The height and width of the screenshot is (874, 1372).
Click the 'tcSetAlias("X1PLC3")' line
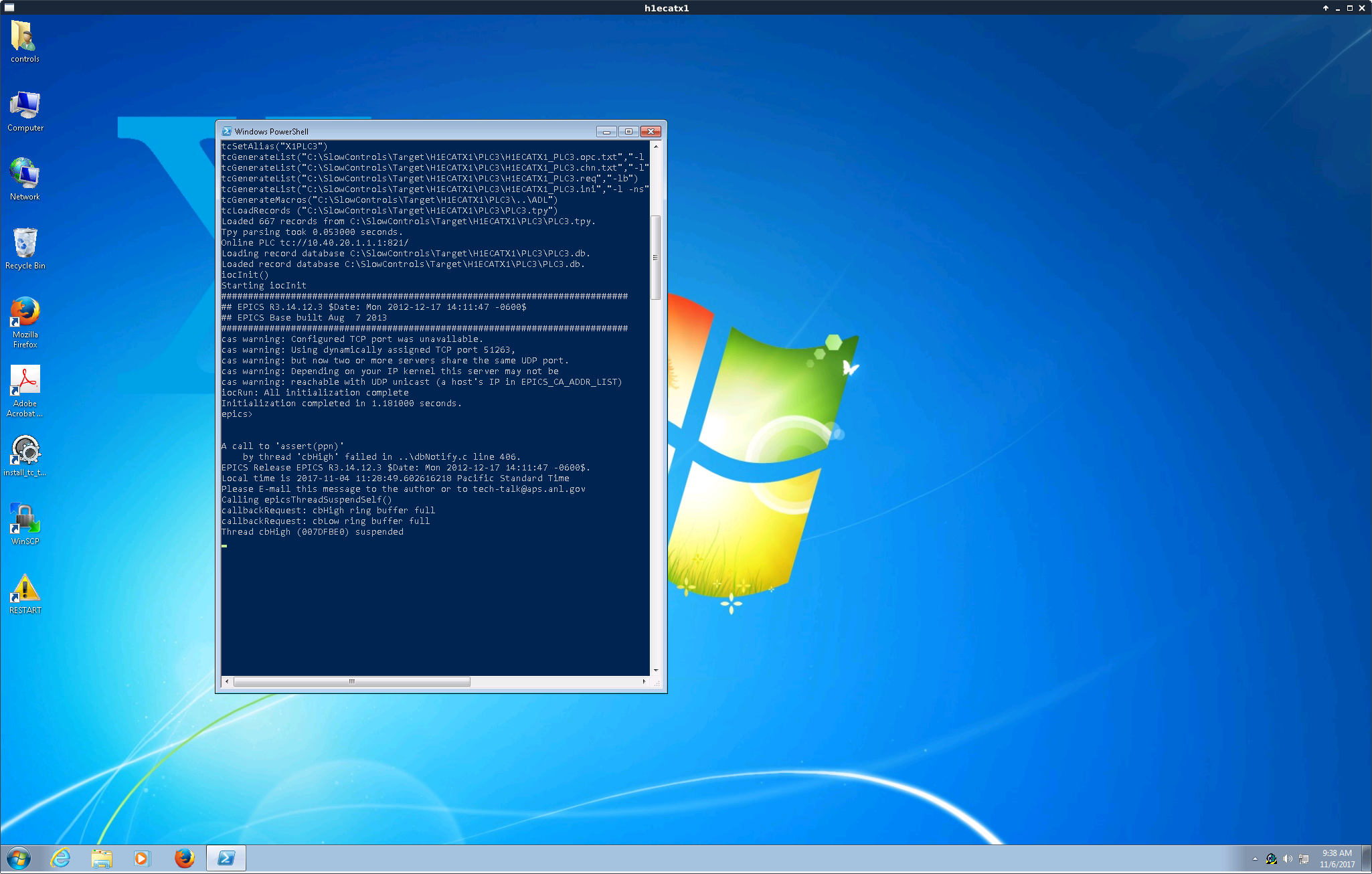[274, 147]
